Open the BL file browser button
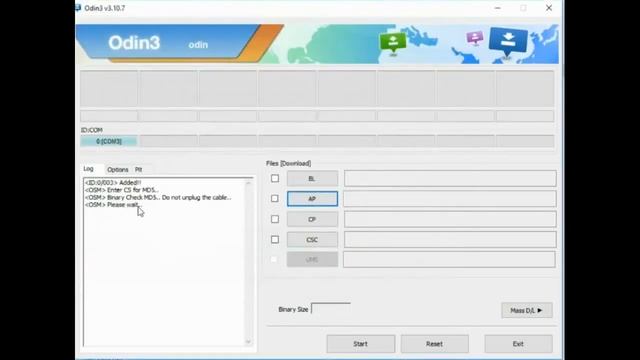Viewport: 640px width, 360px height. [x=312, y=178]
